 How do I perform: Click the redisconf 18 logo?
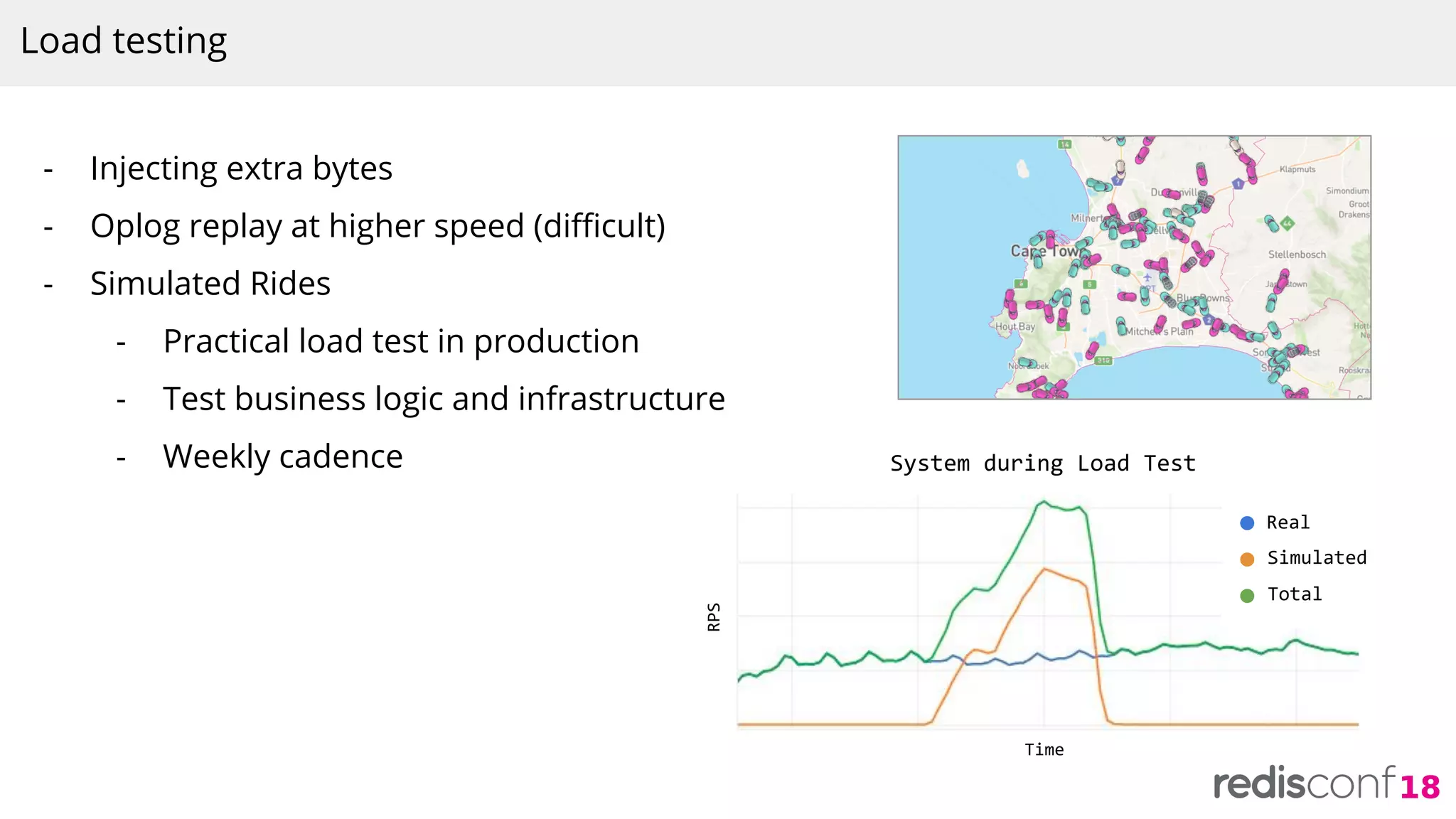pos(1327,783)
